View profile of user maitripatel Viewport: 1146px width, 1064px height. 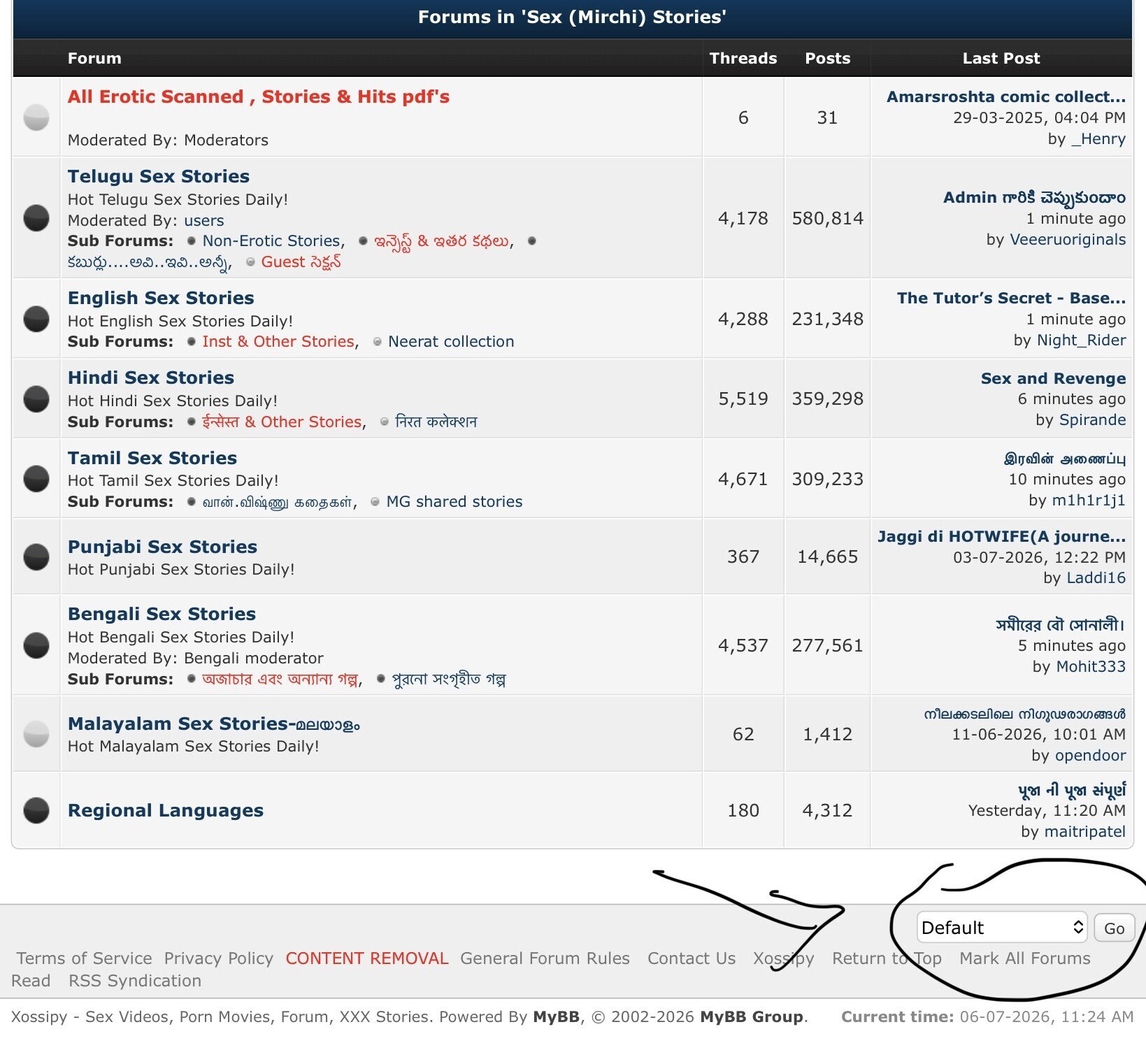tap(1084, 831)
